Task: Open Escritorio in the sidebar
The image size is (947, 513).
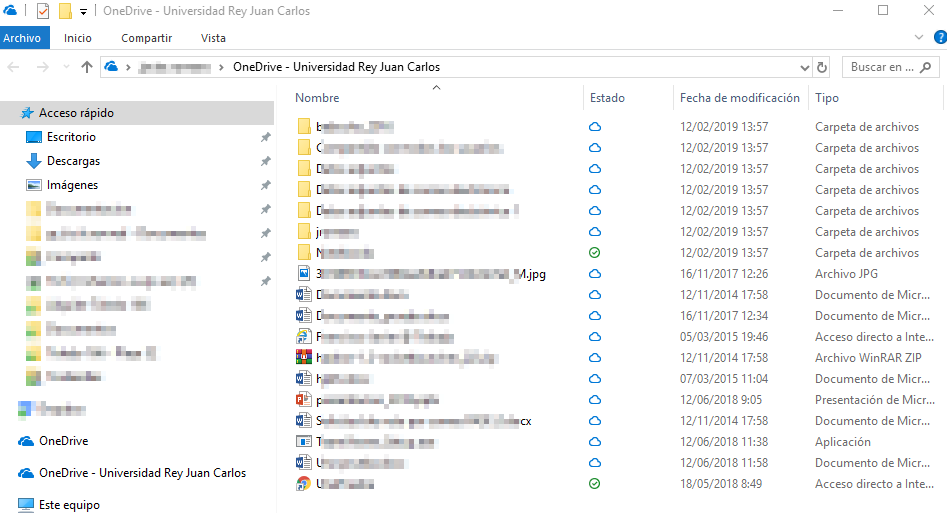Action: 71,137
